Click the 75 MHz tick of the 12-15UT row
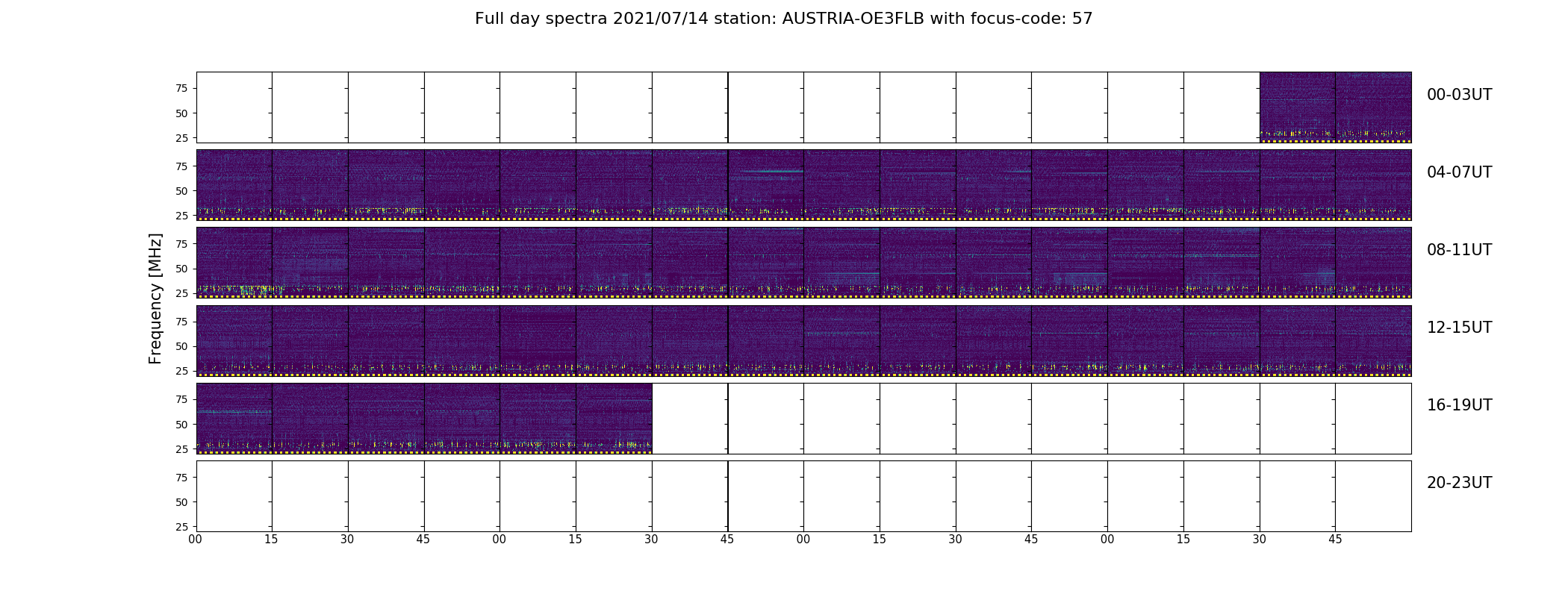 pos(181,322)
